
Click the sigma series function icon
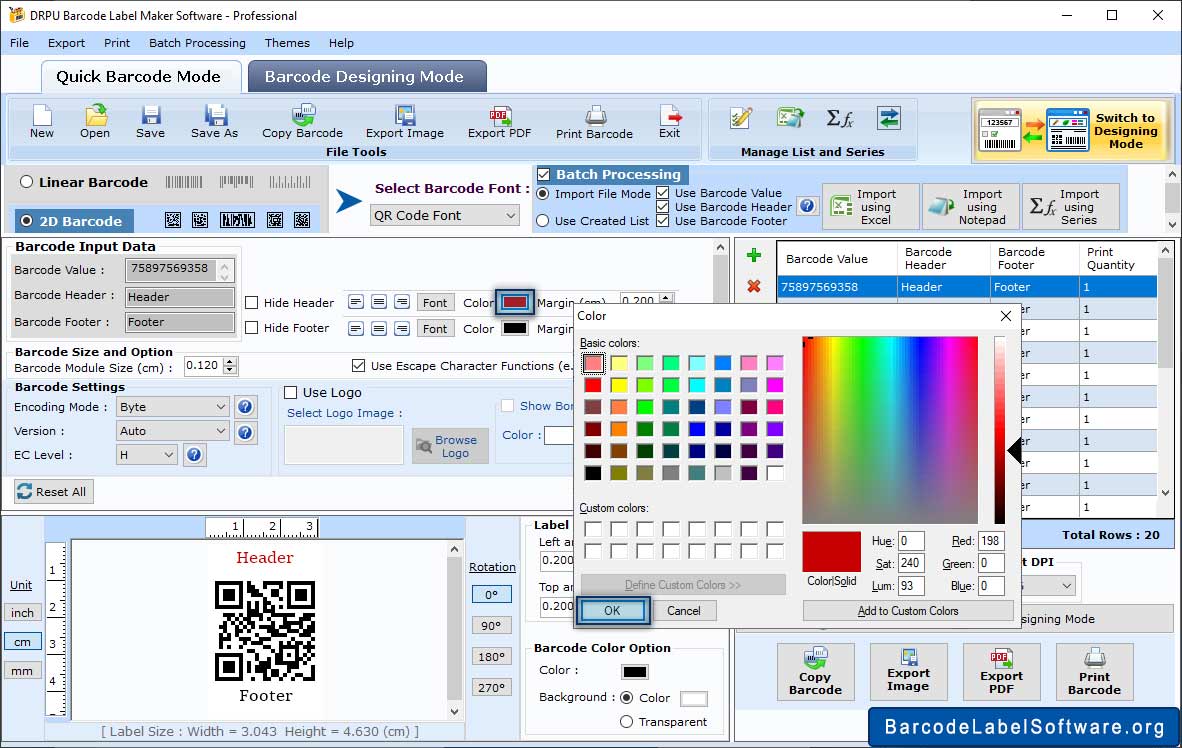point(839,118)
